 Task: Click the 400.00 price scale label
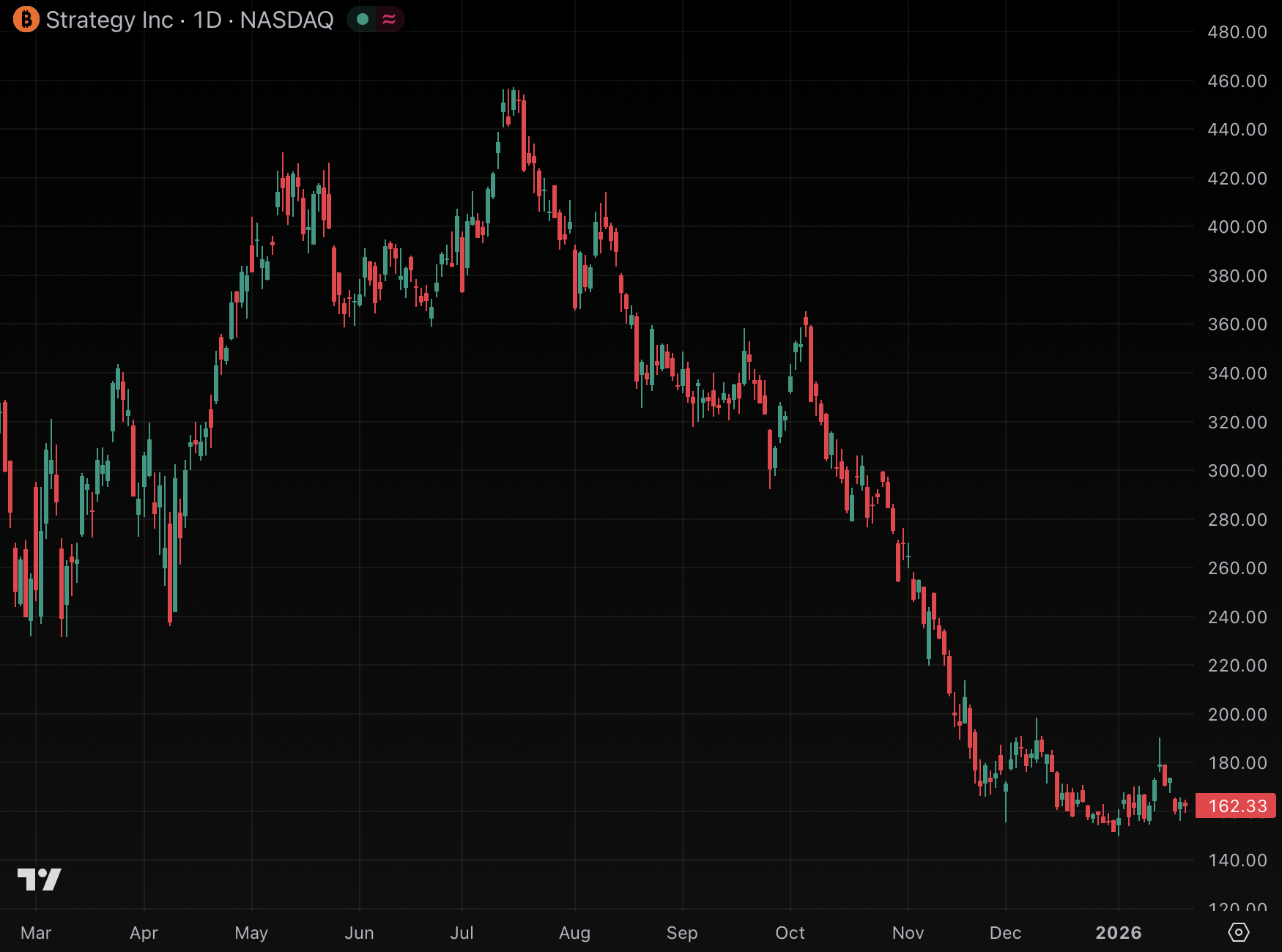coord(1237,227)
